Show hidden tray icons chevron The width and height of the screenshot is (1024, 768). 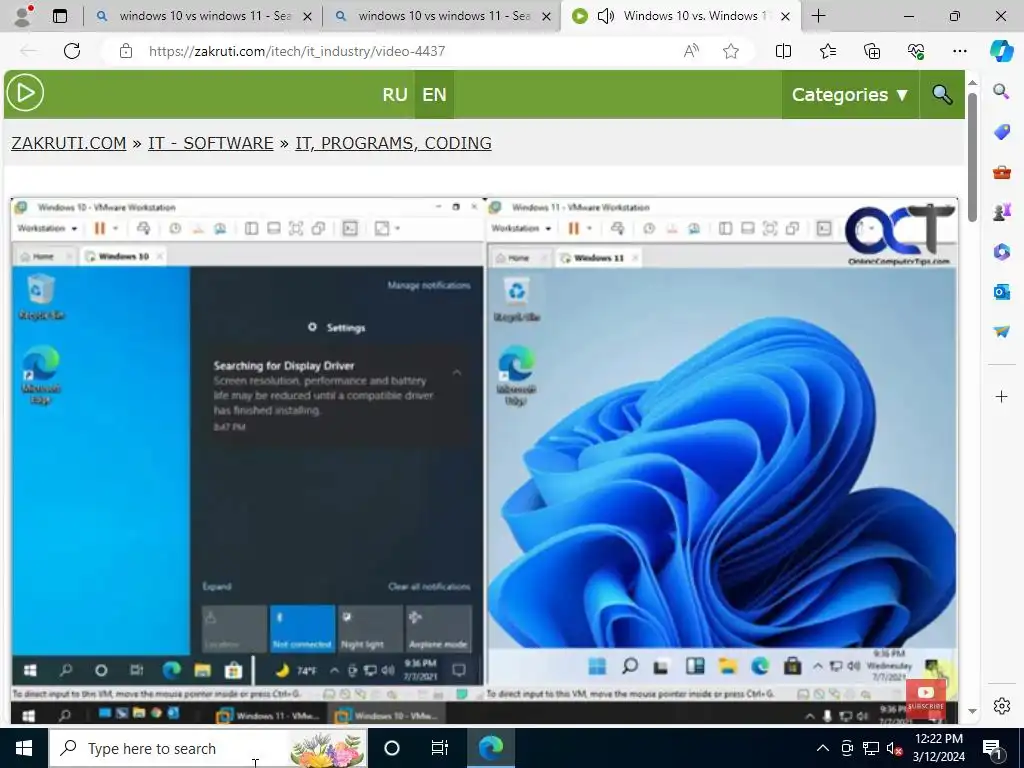pyautogui.click(x=822, y=748)
